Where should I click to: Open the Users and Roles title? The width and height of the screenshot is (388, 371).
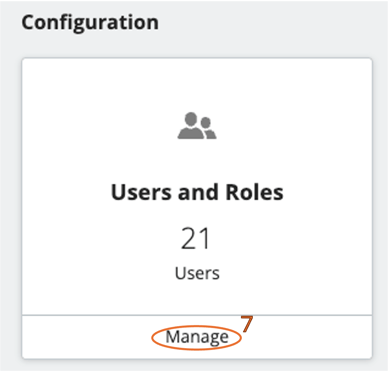coord(197,193)
